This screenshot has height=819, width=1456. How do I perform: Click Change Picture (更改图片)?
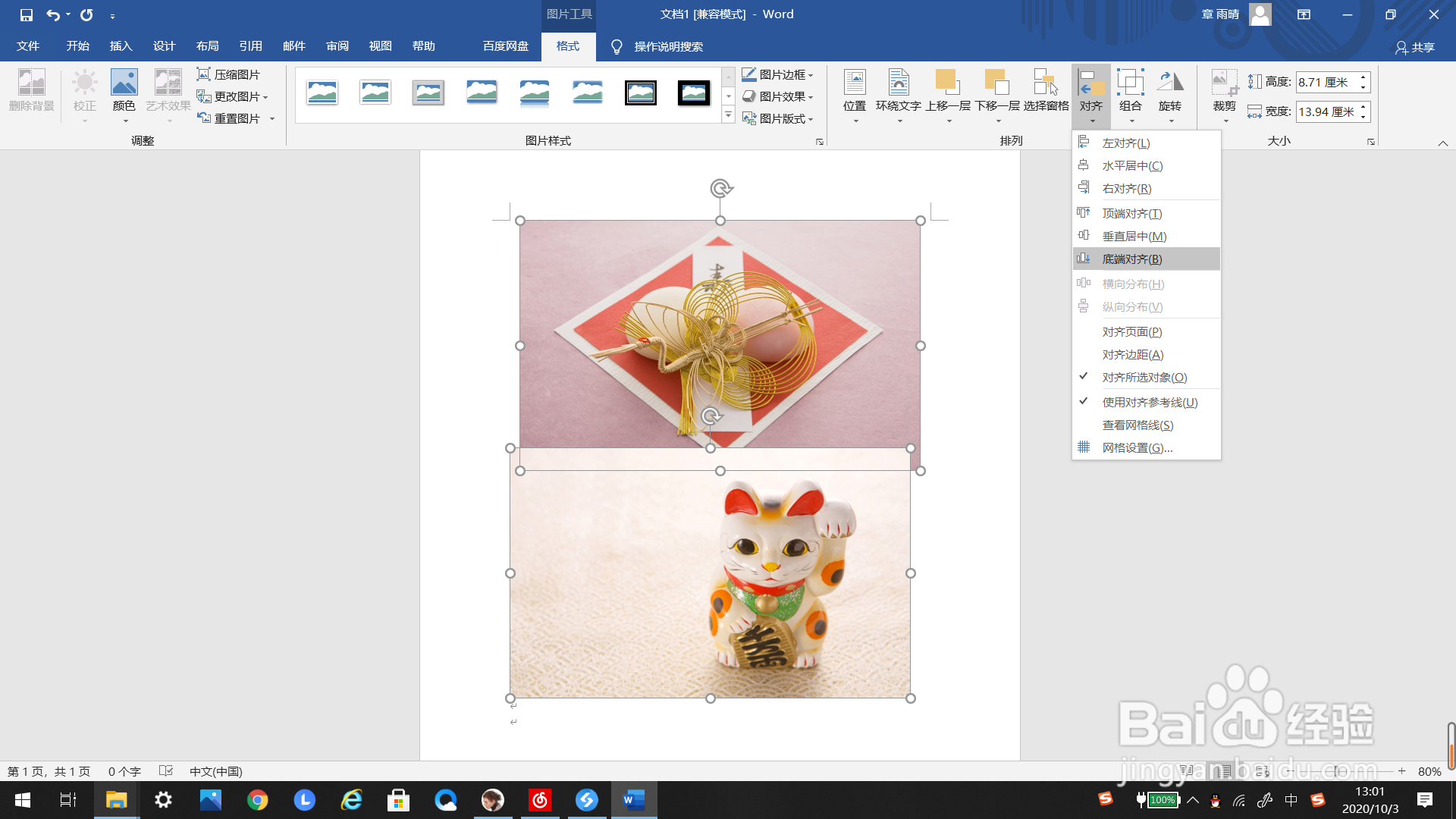(x=232, y=96)
